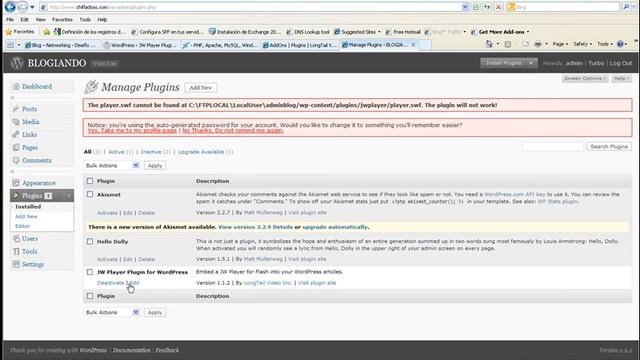Click the Settings icon in sidebar
Image resolution: width=640 pixels, height=360 pixels.
[16, 264]
